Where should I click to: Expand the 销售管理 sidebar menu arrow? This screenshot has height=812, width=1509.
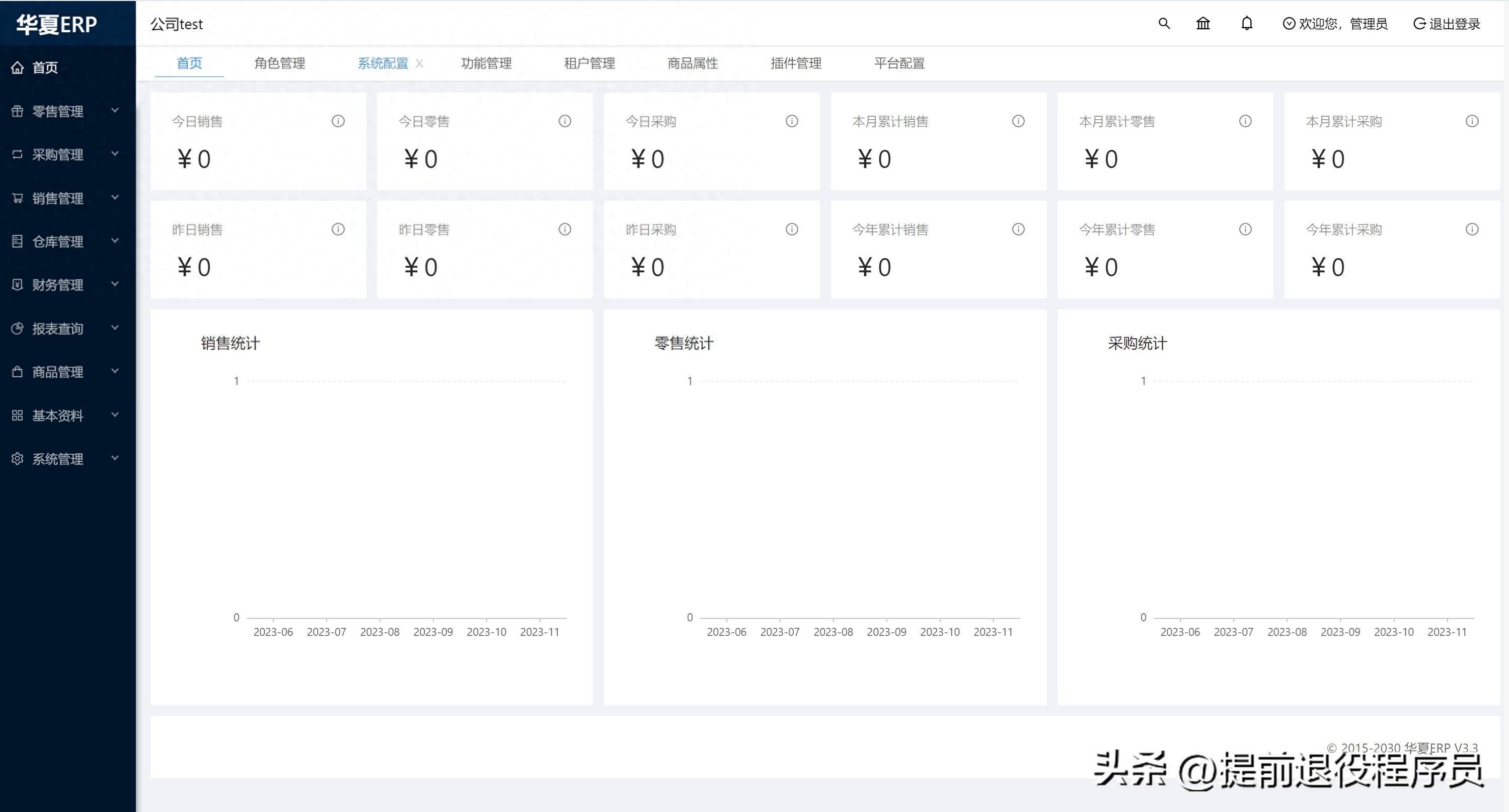[x=115, y=197]
